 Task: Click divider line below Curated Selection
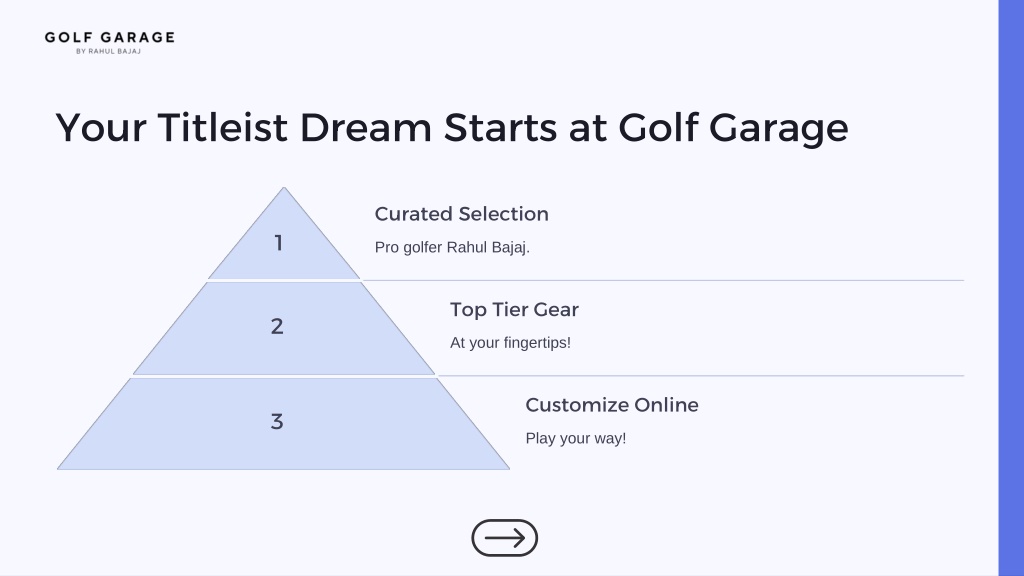point(663,281)
